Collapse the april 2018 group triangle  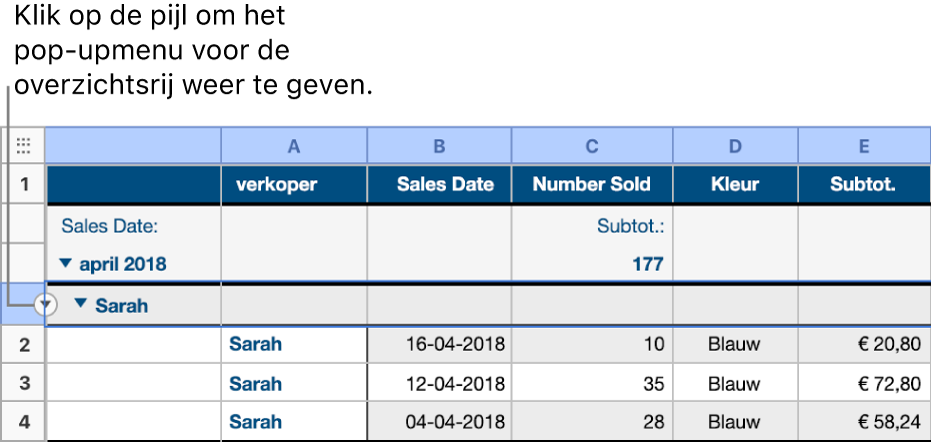pos(66,263)
